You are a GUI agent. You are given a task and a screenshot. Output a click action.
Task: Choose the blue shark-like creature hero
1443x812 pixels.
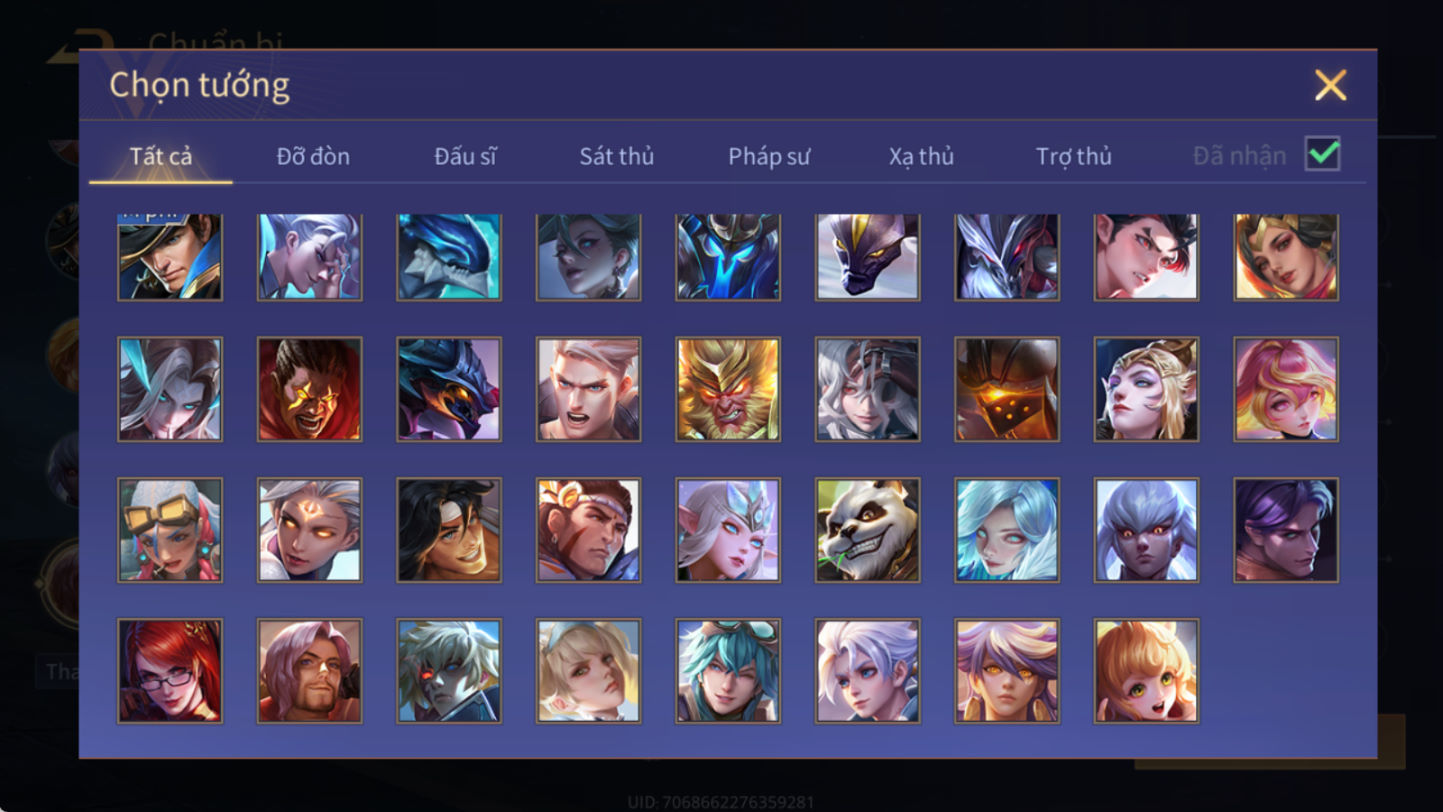coord(449,257)
